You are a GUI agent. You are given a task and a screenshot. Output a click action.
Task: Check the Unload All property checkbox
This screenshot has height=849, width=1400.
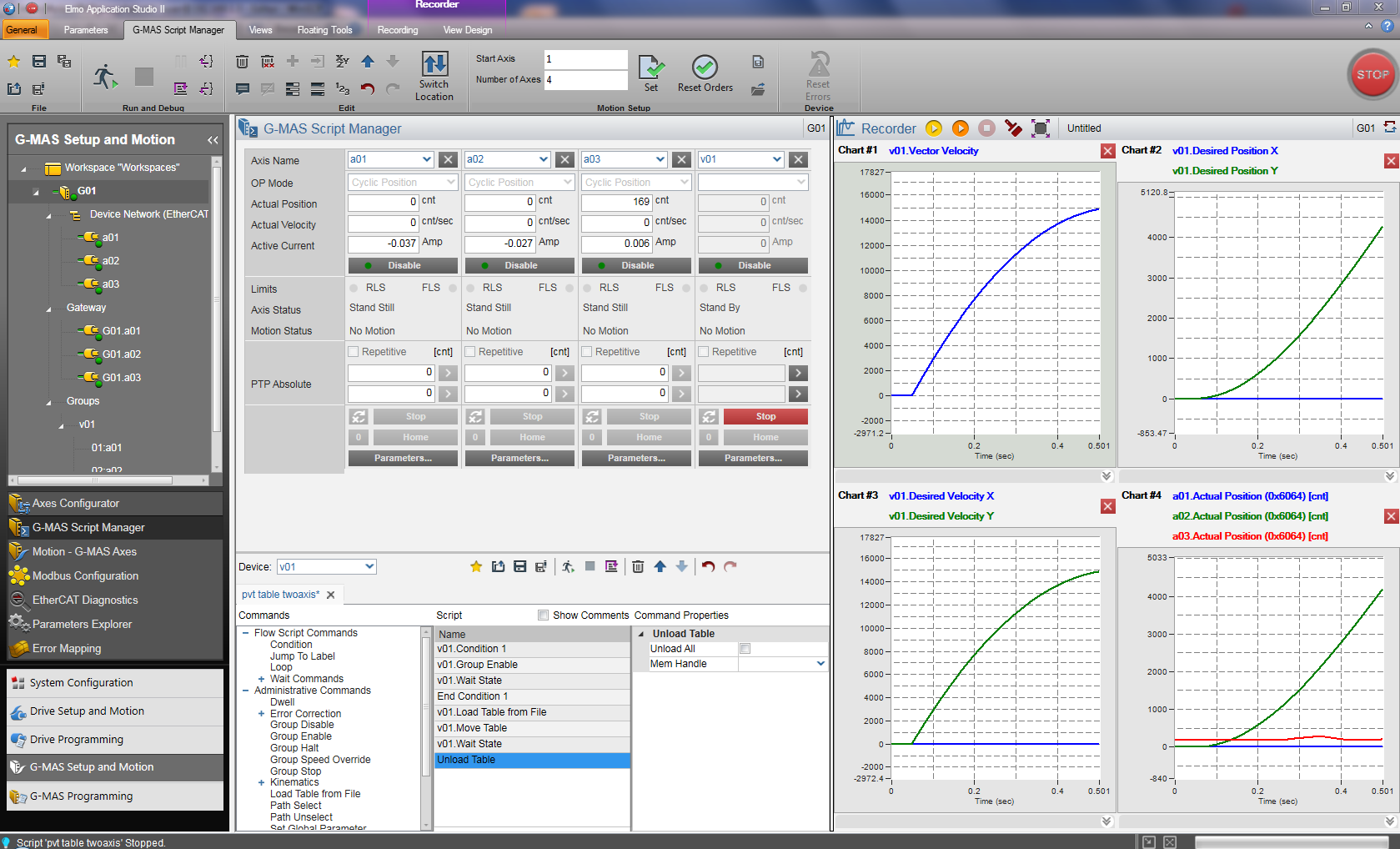745,649
